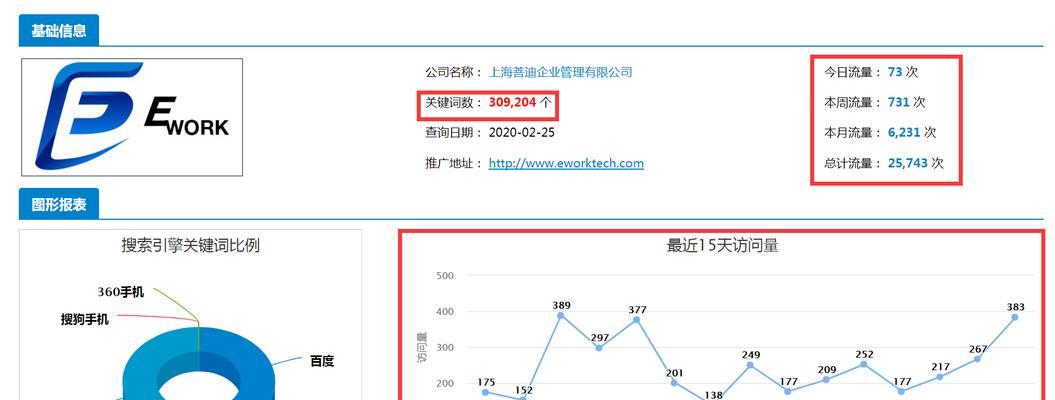Click the 377 data point
1055x400 pixels.
pyautogui.click(x=636, y=319)
